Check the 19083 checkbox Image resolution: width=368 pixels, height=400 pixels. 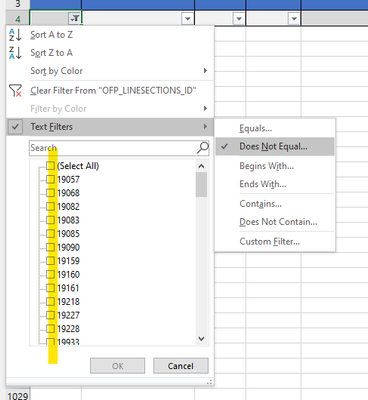[x=50, y=220]
